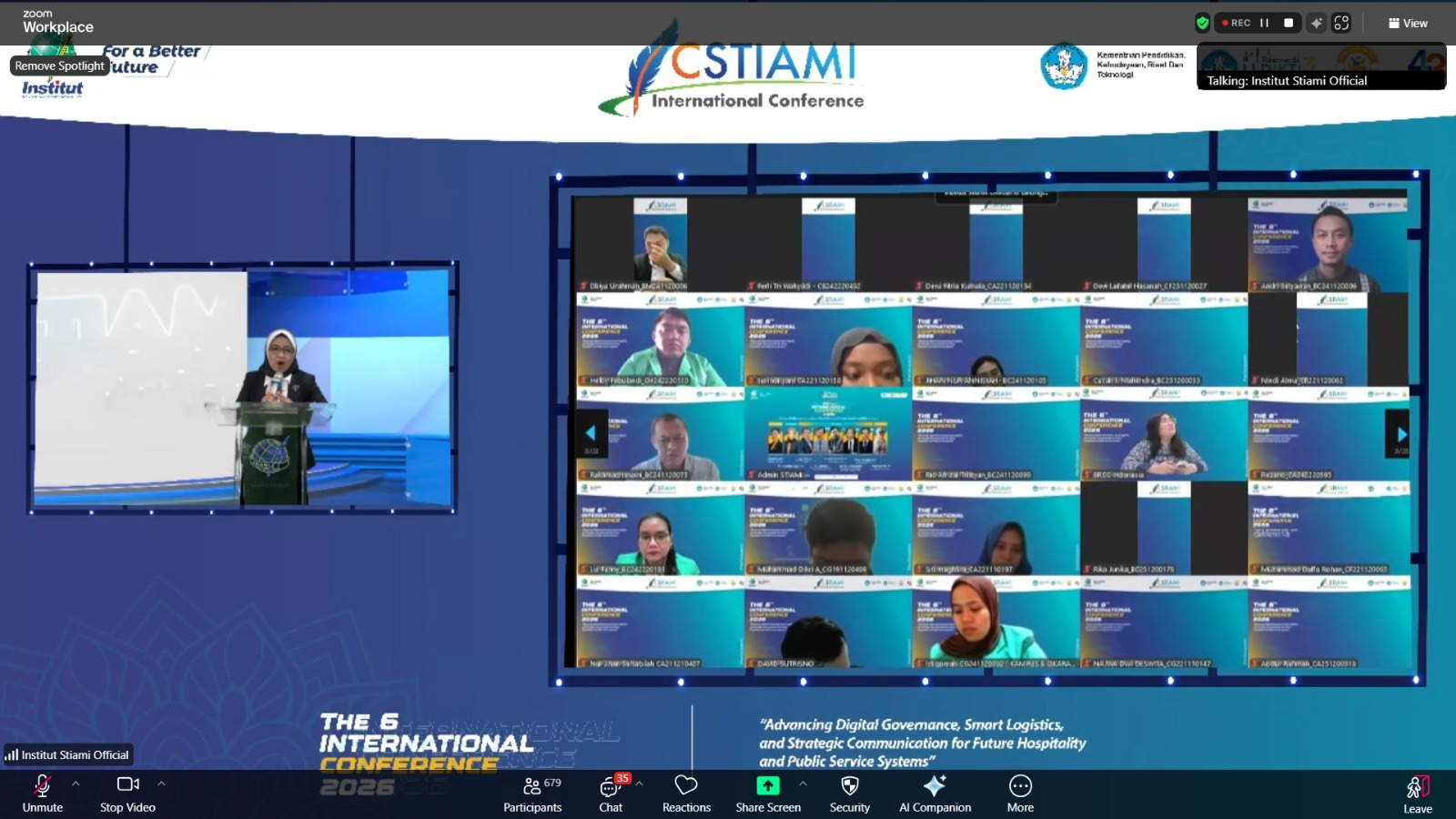This screenshot has width=1456, height=819.
Task: Click the green encryption shield icon
Action: point(1202,23)
